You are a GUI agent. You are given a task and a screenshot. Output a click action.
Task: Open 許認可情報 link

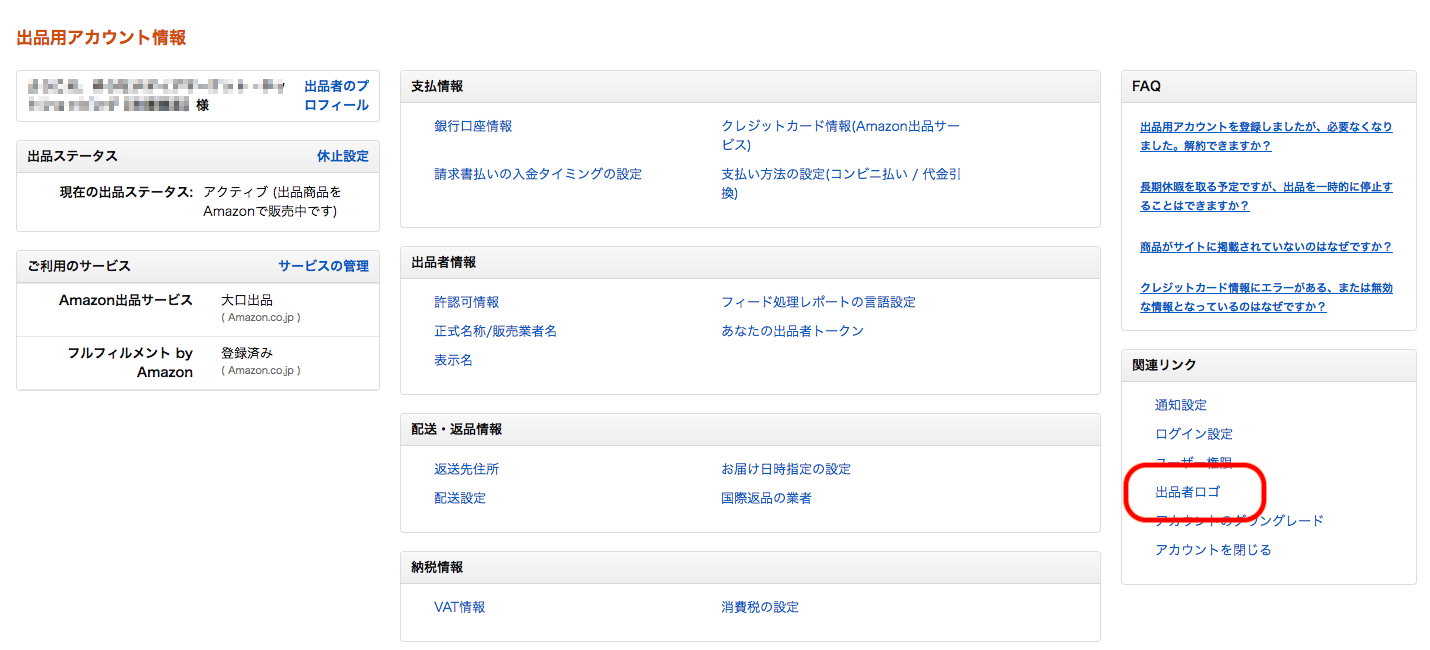[x=466, y=302]
